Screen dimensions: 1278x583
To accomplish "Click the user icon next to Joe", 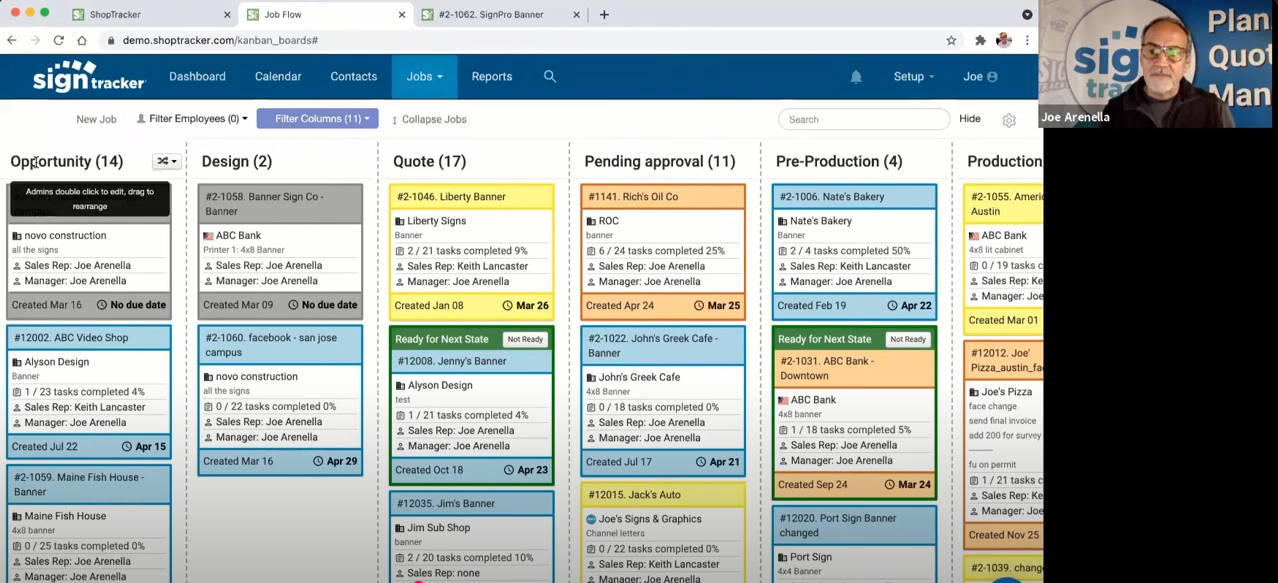I will [992, 77].
